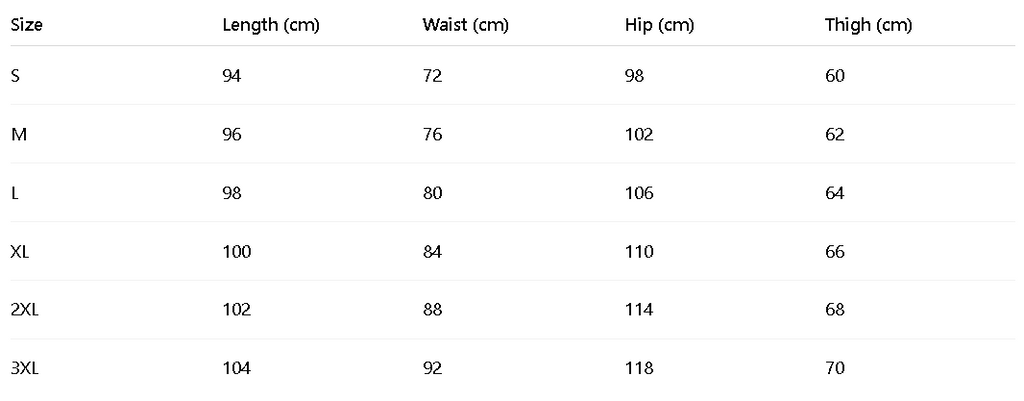Click the waist value 76 for size M
This screenshot has width=1024, height=401.
click(432, 135)
